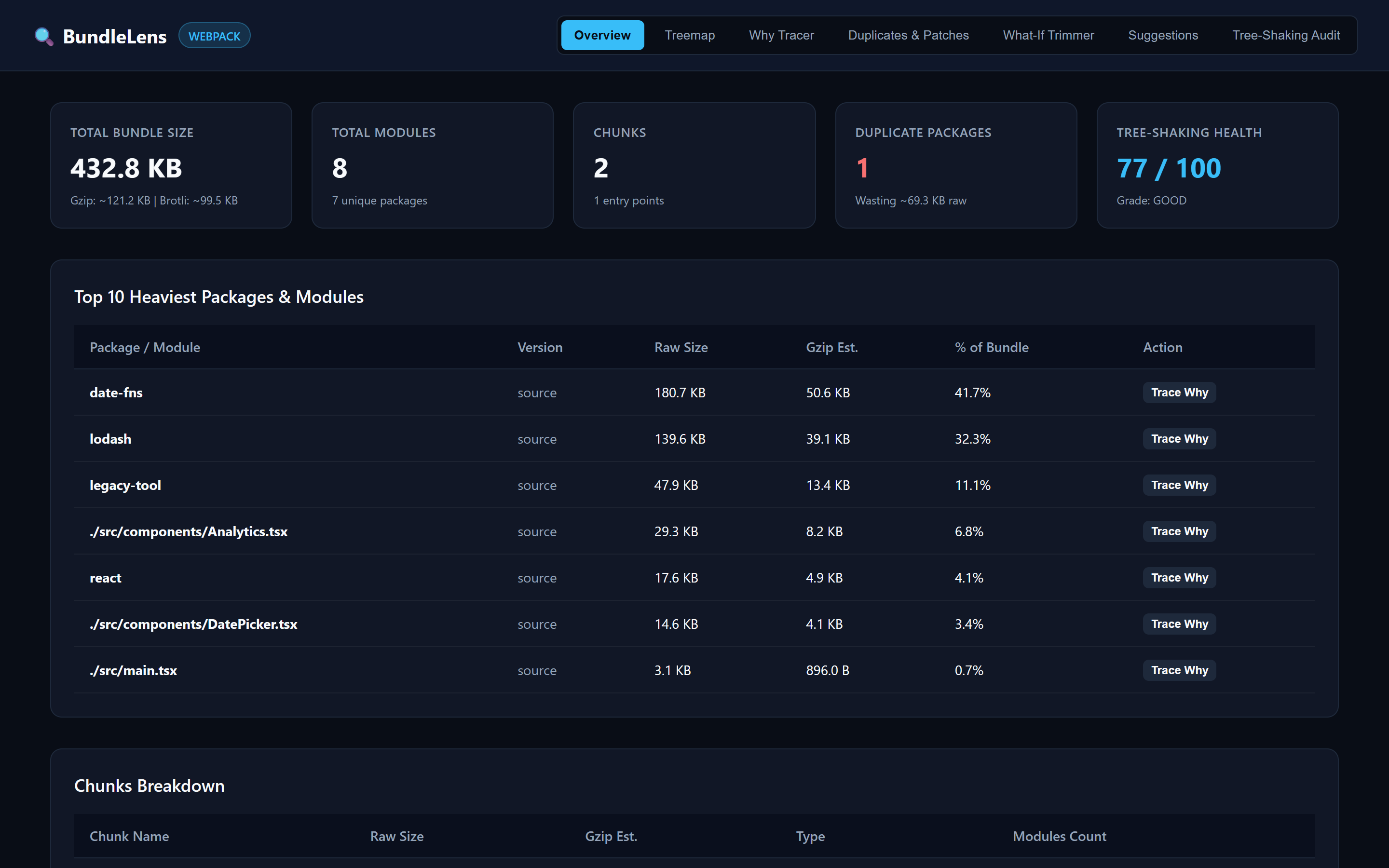Viewport: 1389px width, 868px height.
Task: Click the Total Modules card value 8
Action: [339, 168]
